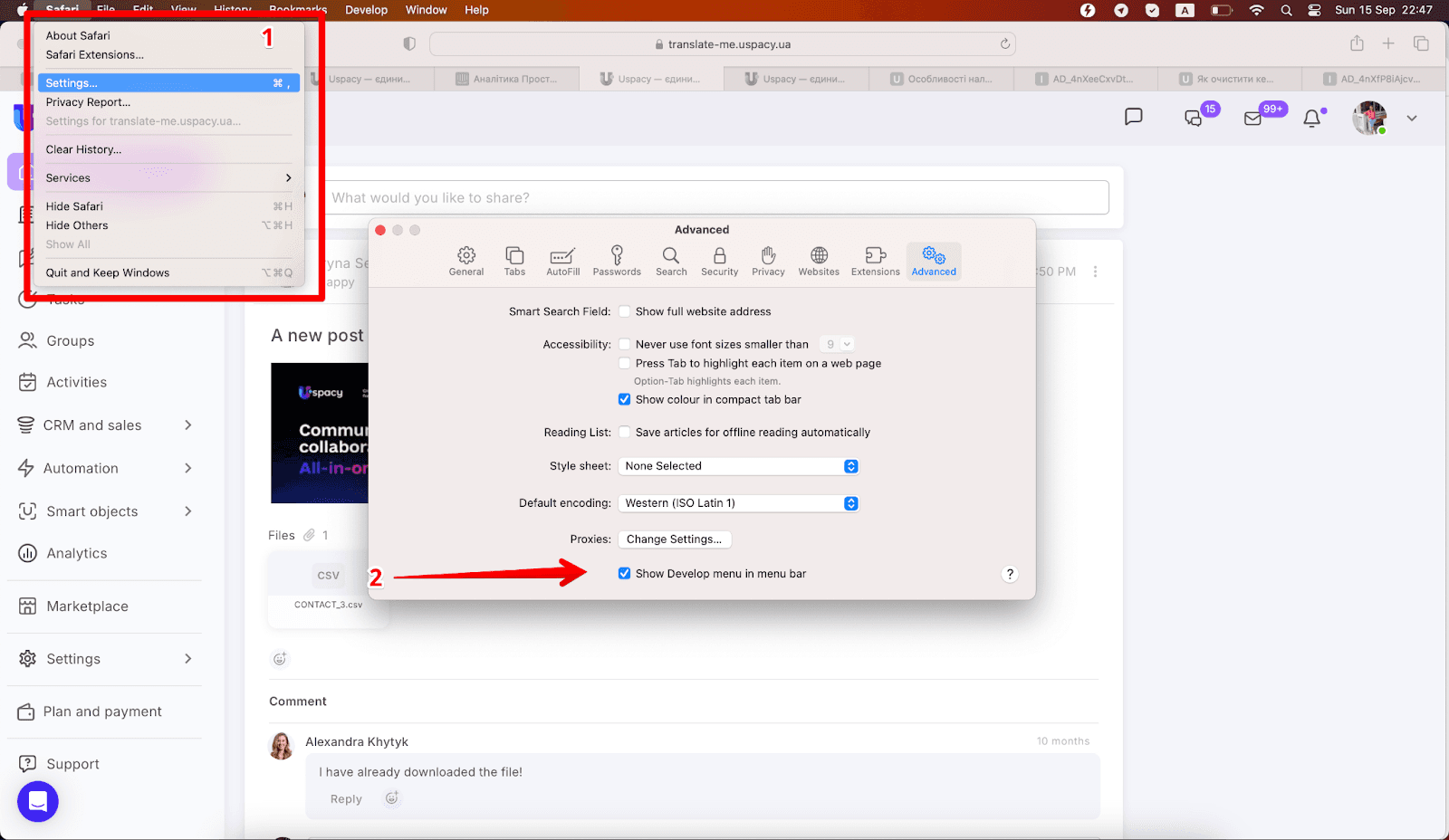
Task: Enable Show full website address
Action: [625, 311]
